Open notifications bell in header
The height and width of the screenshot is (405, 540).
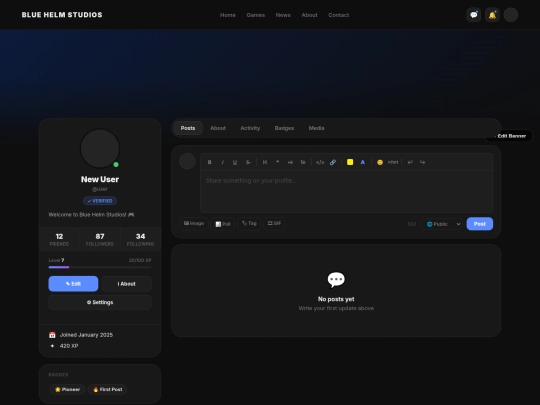[492, 15]
